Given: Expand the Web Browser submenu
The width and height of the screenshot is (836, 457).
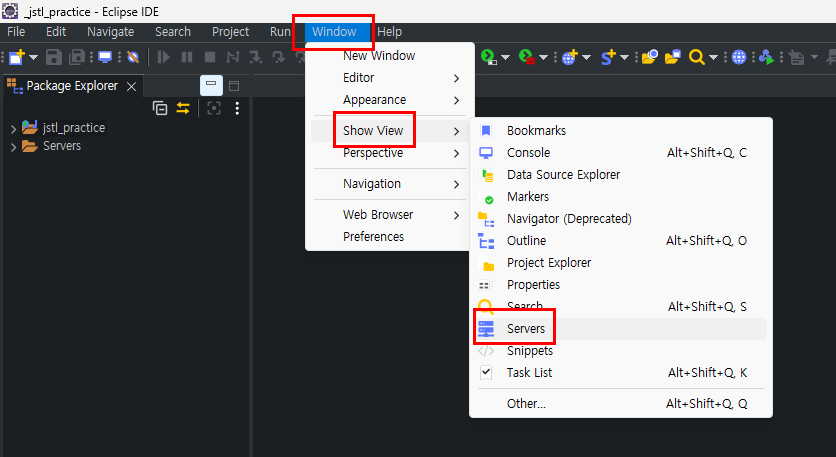Looking at the screenshot, I should coord(390,215).
